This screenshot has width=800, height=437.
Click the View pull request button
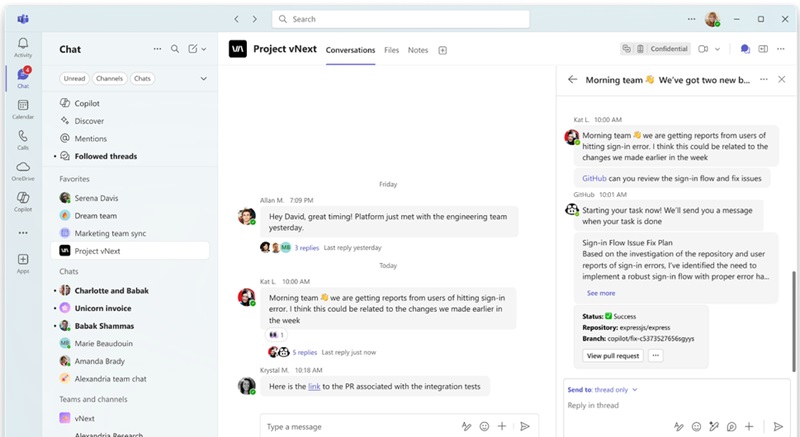pos(613,355)
